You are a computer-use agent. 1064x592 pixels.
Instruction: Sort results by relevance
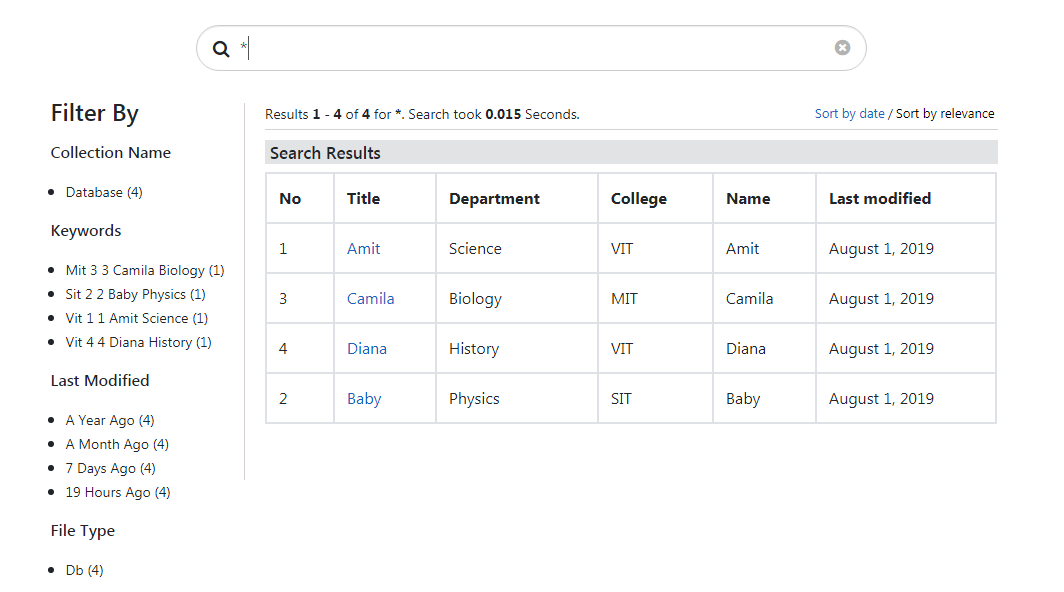(x=945, y=114)
